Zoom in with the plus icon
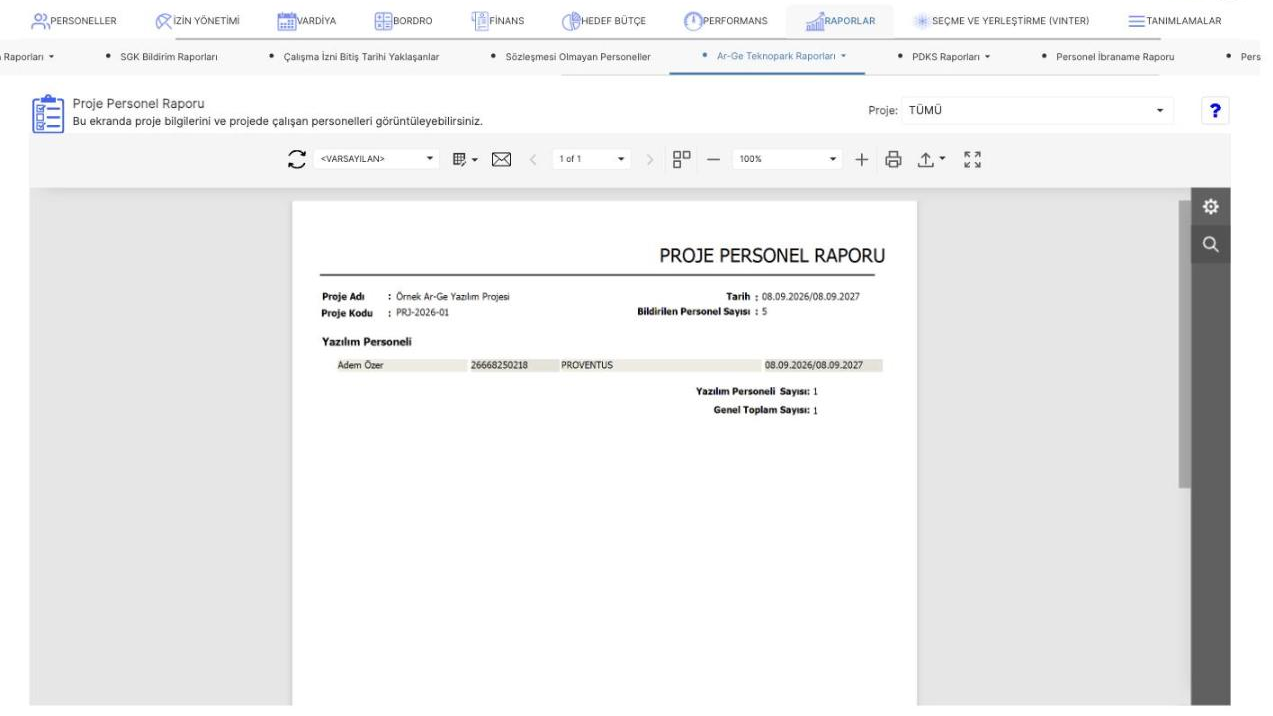 (864, 159)
